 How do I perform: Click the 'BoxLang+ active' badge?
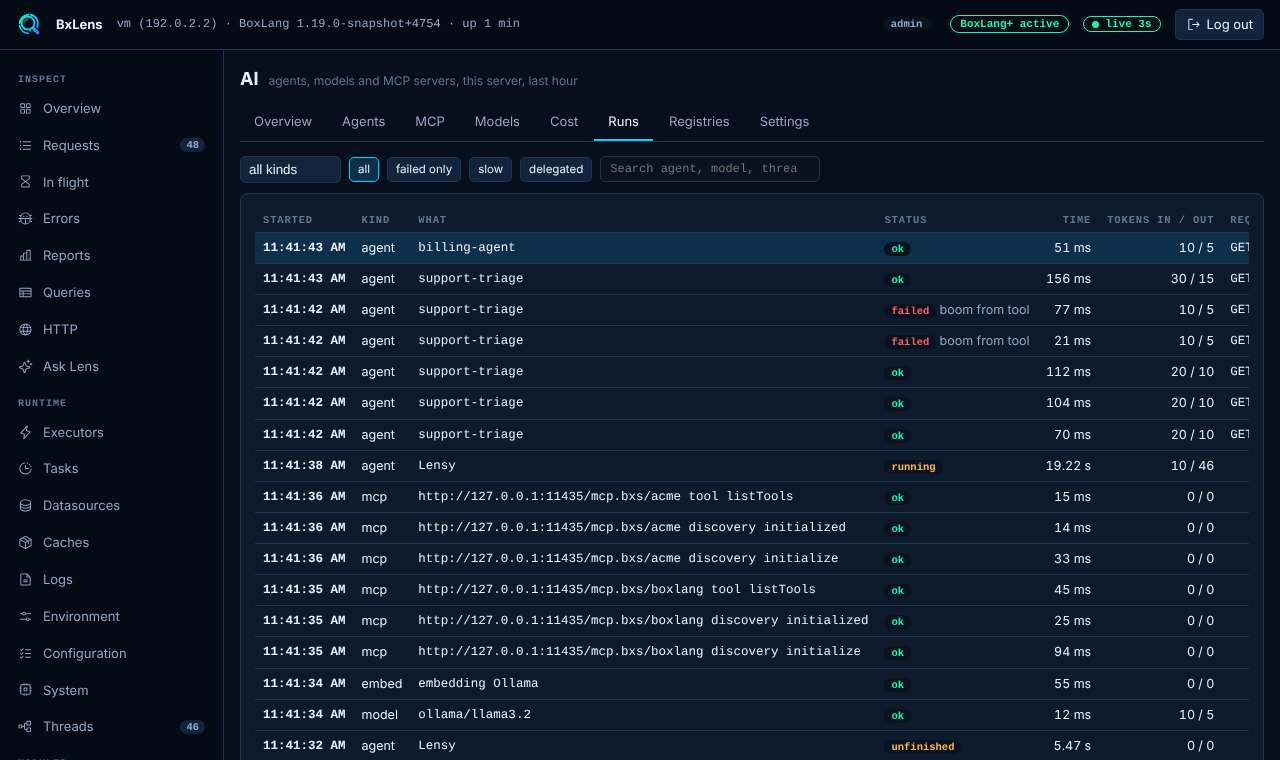click(1009, 24)
